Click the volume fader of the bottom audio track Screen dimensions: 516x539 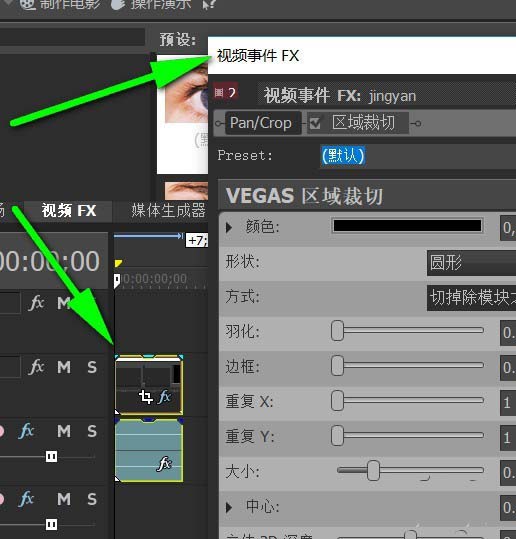point(52,525)
